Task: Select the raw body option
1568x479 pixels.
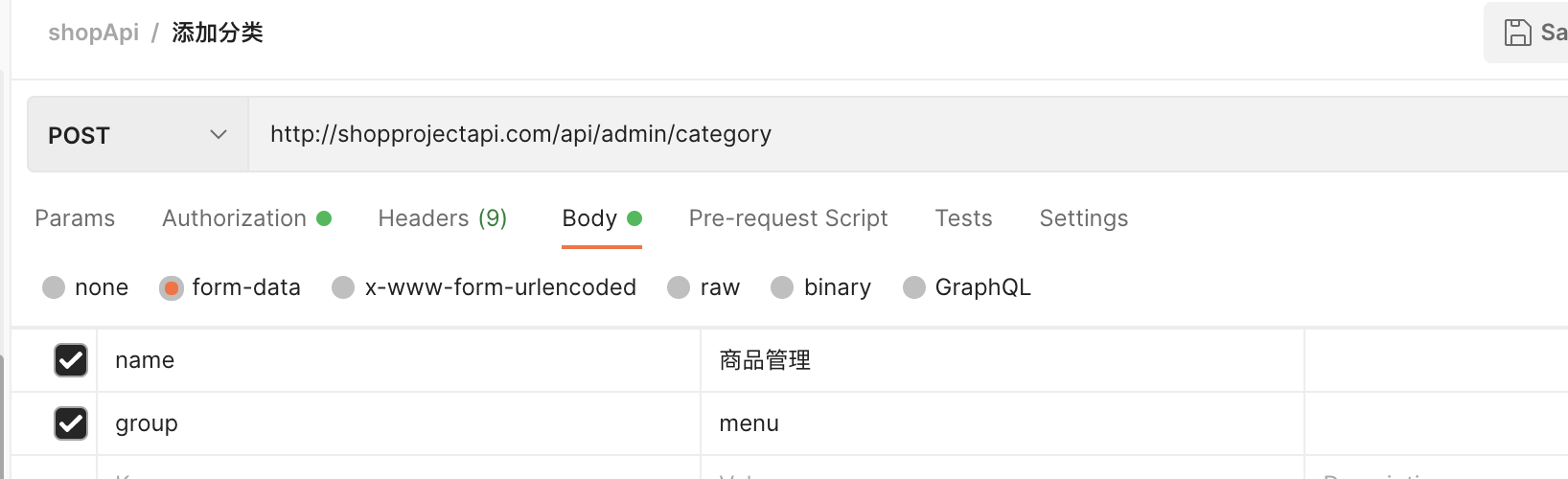Action: click(x=679, y=287)
